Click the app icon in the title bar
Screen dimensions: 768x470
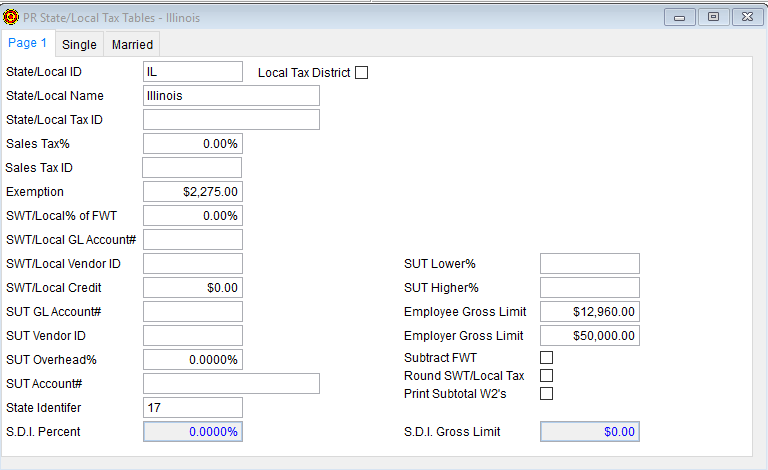11,18
